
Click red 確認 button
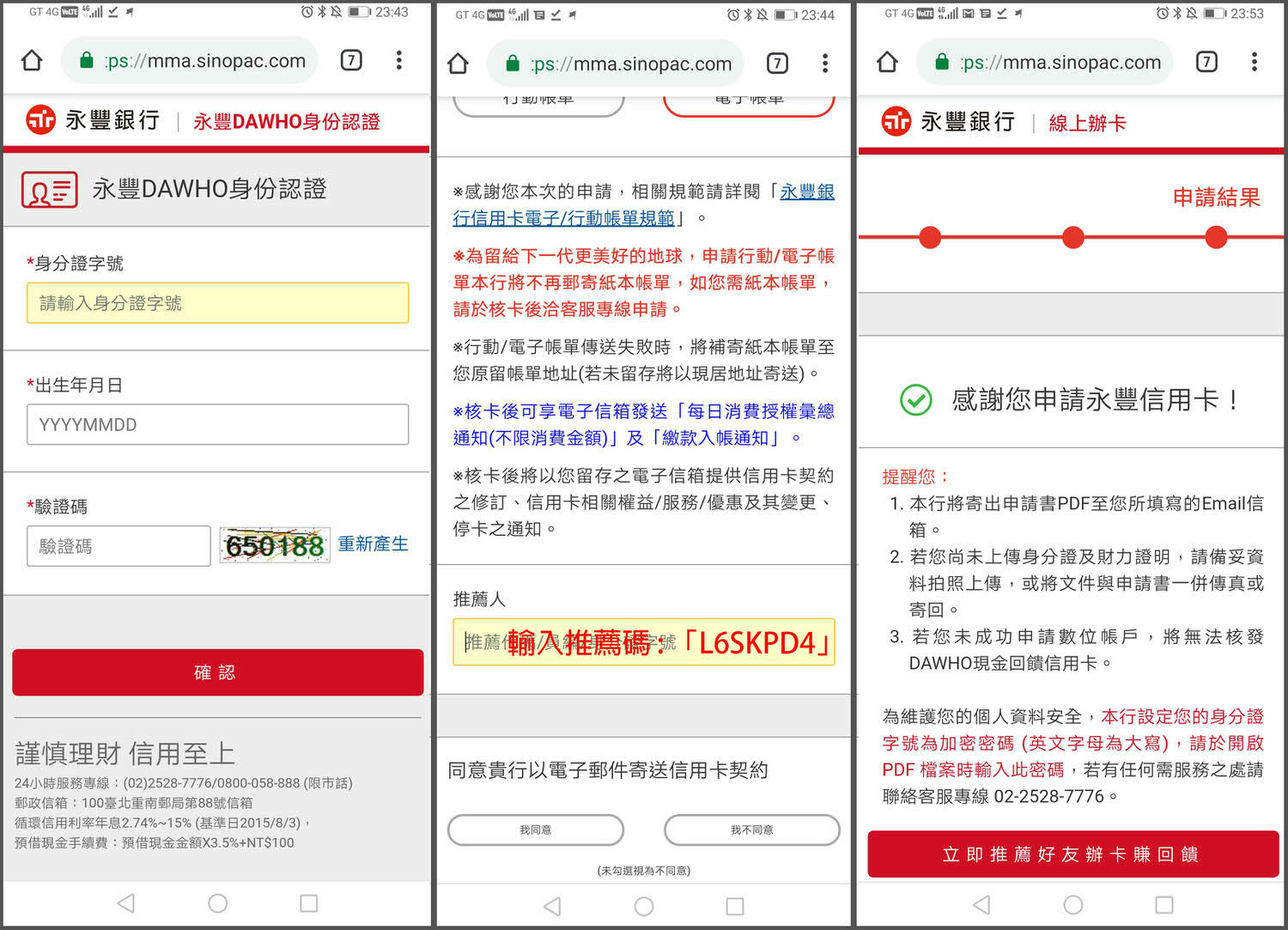[x=217, y=672]
